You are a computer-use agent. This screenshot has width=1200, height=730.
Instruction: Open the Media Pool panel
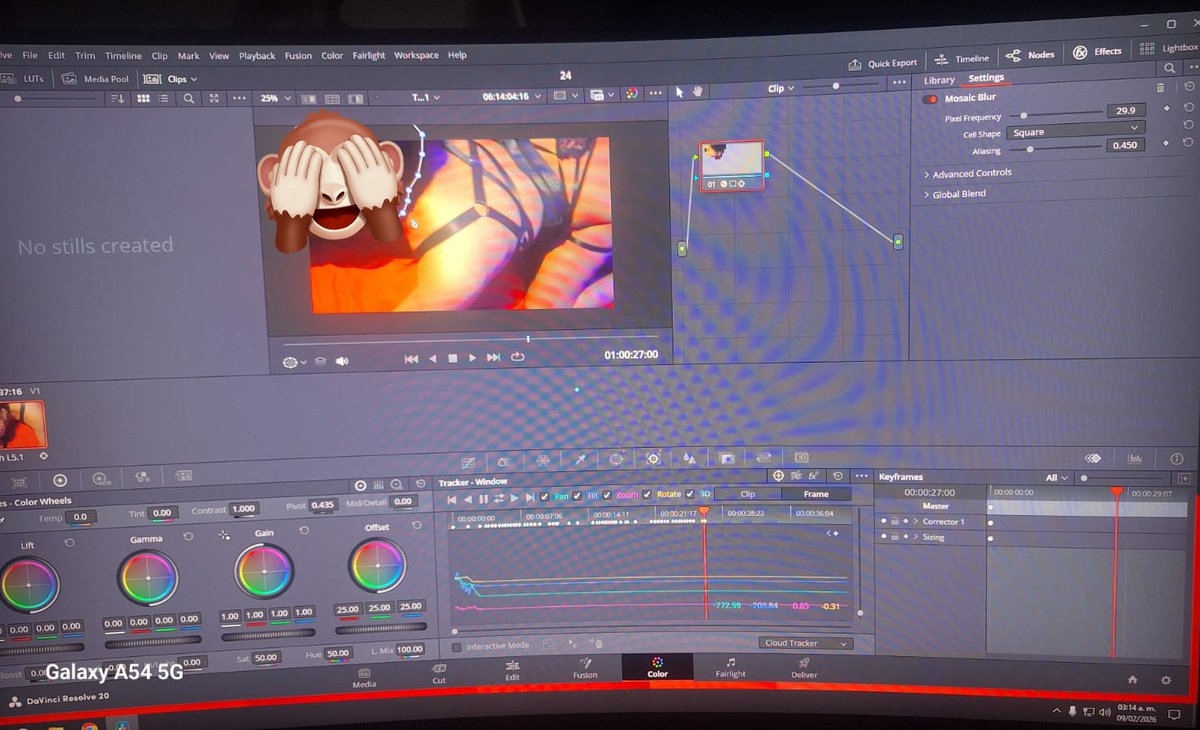[x=95, y=78]
